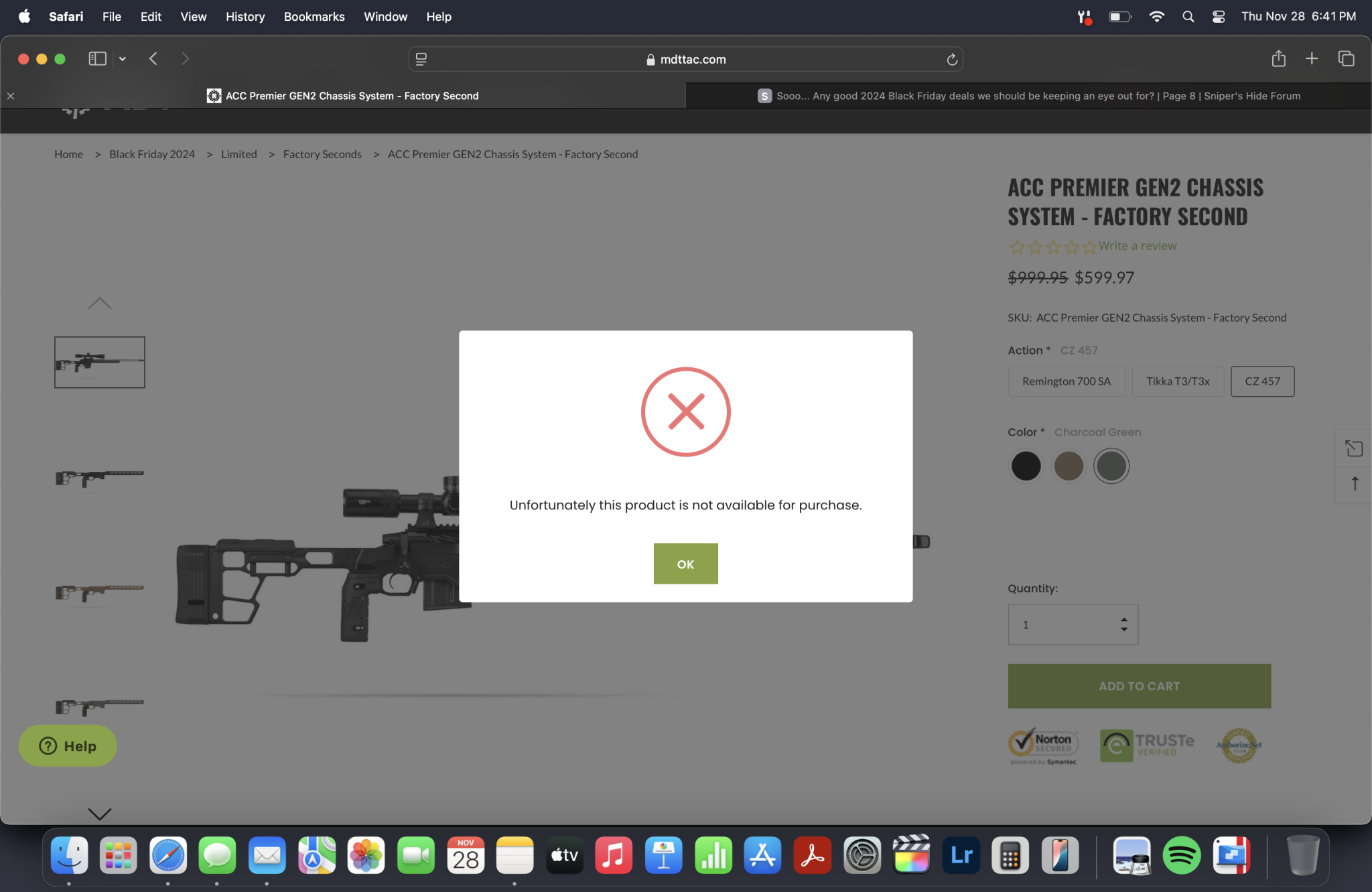Click Write a review link

click(x=1137, y=246)
